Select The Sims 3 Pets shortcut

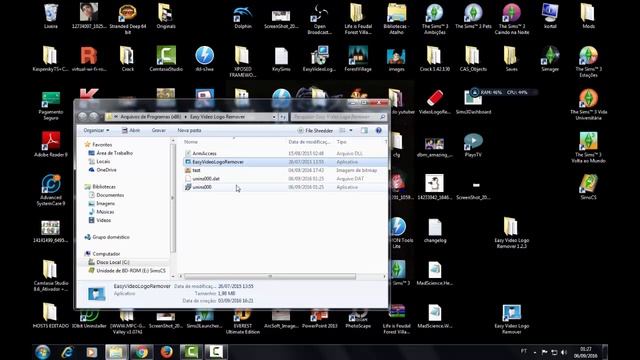tap(473, 17)
